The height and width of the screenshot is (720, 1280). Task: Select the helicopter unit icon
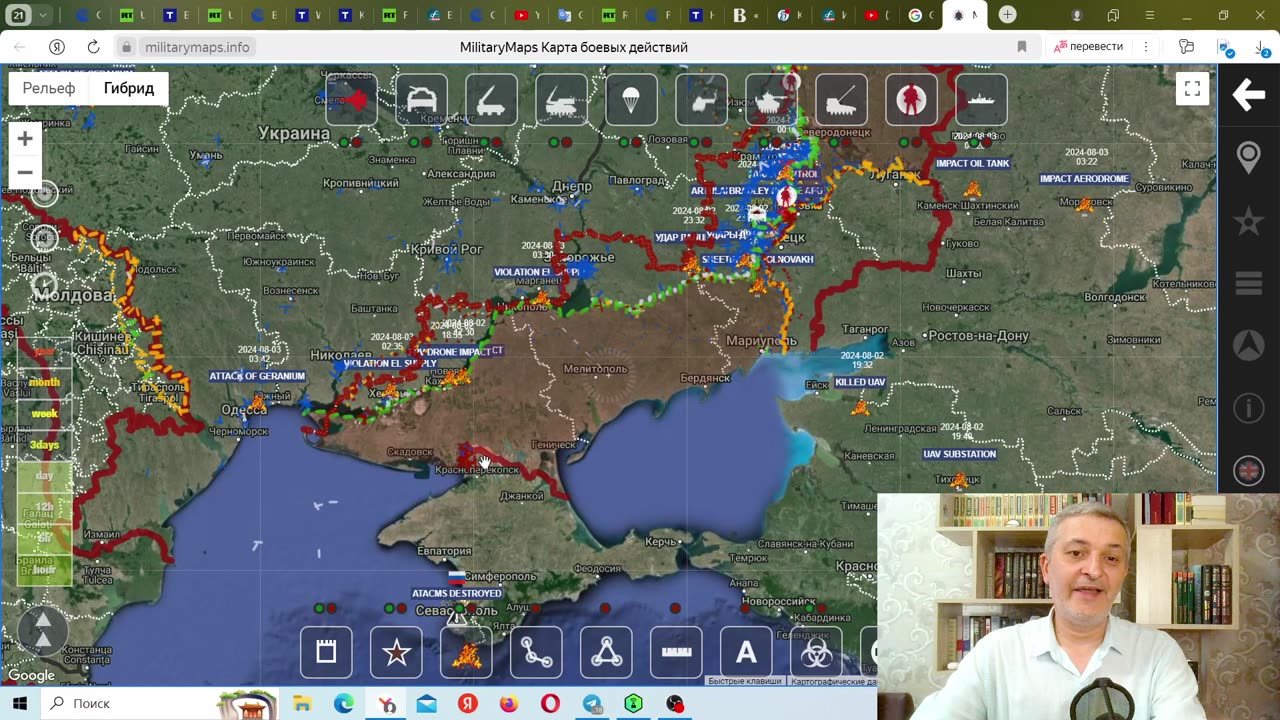(x=701, y=99)
